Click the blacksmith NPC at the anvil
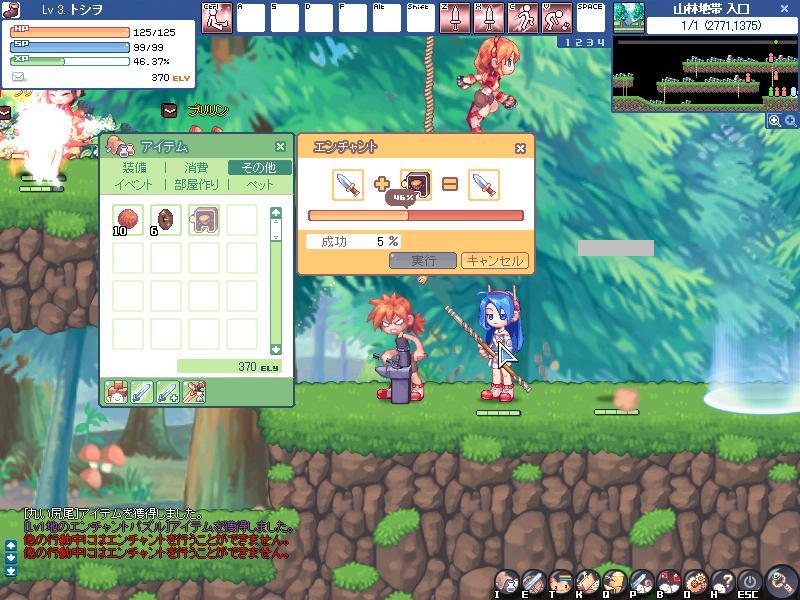 [399, 348]
